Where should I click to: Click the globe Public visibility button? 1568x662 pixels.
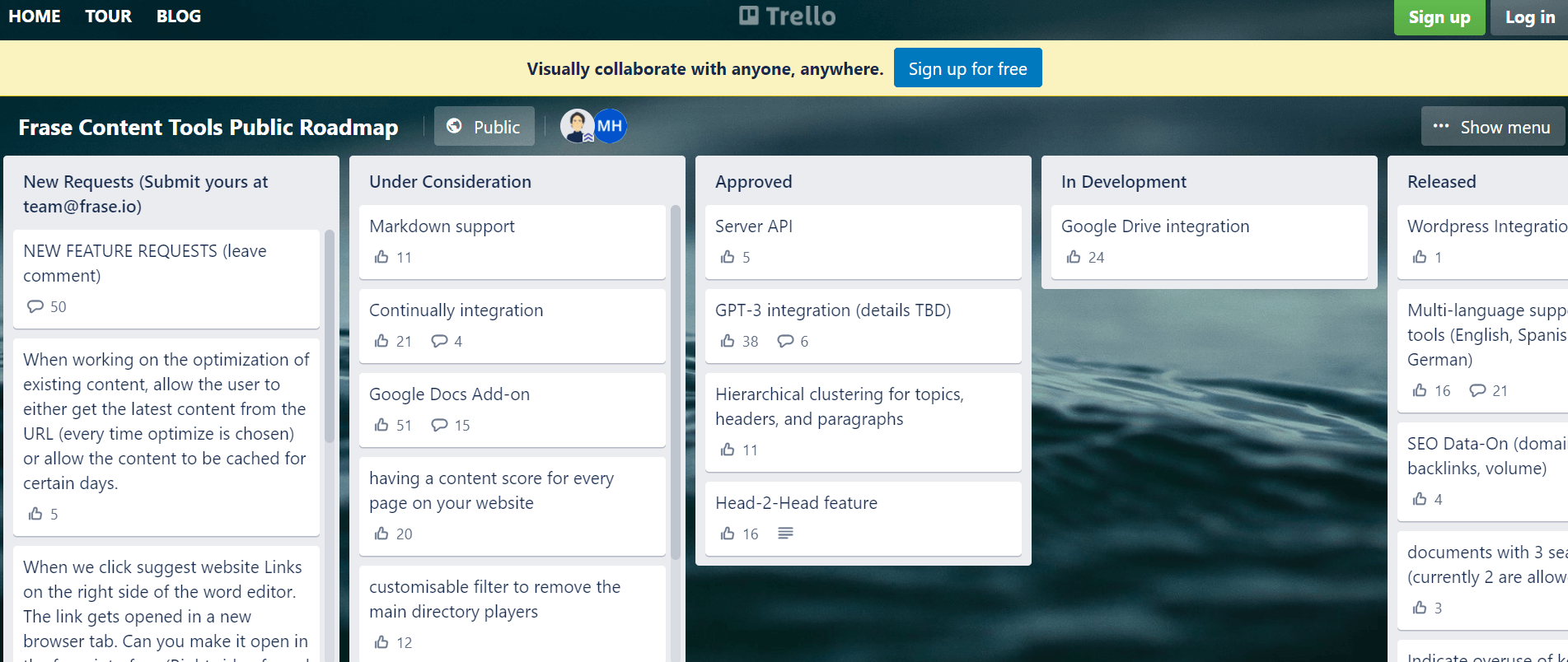[484, 126]
